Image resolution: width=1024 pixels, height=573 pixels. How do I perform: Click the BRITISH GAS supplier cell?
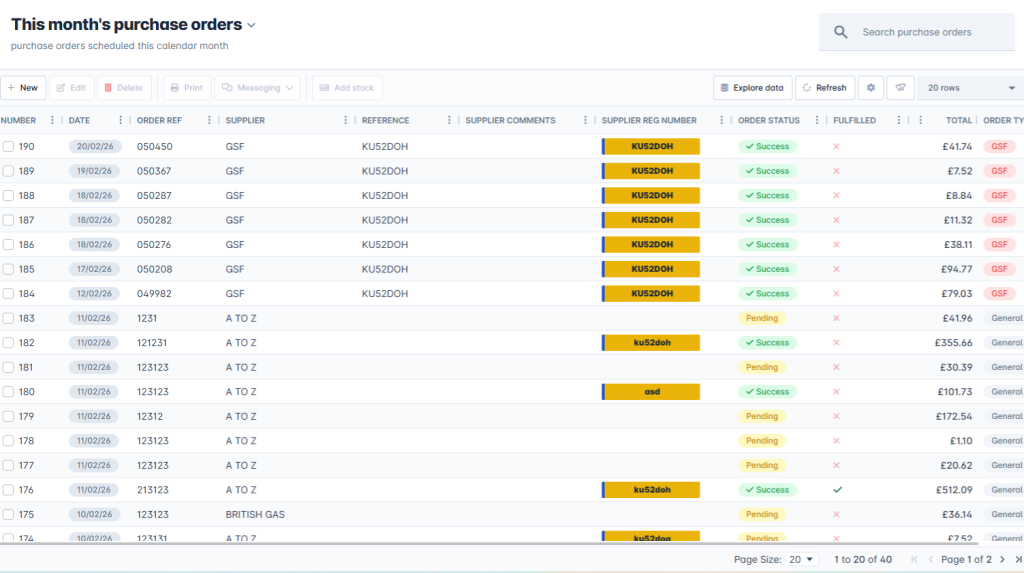click(255, 514)
